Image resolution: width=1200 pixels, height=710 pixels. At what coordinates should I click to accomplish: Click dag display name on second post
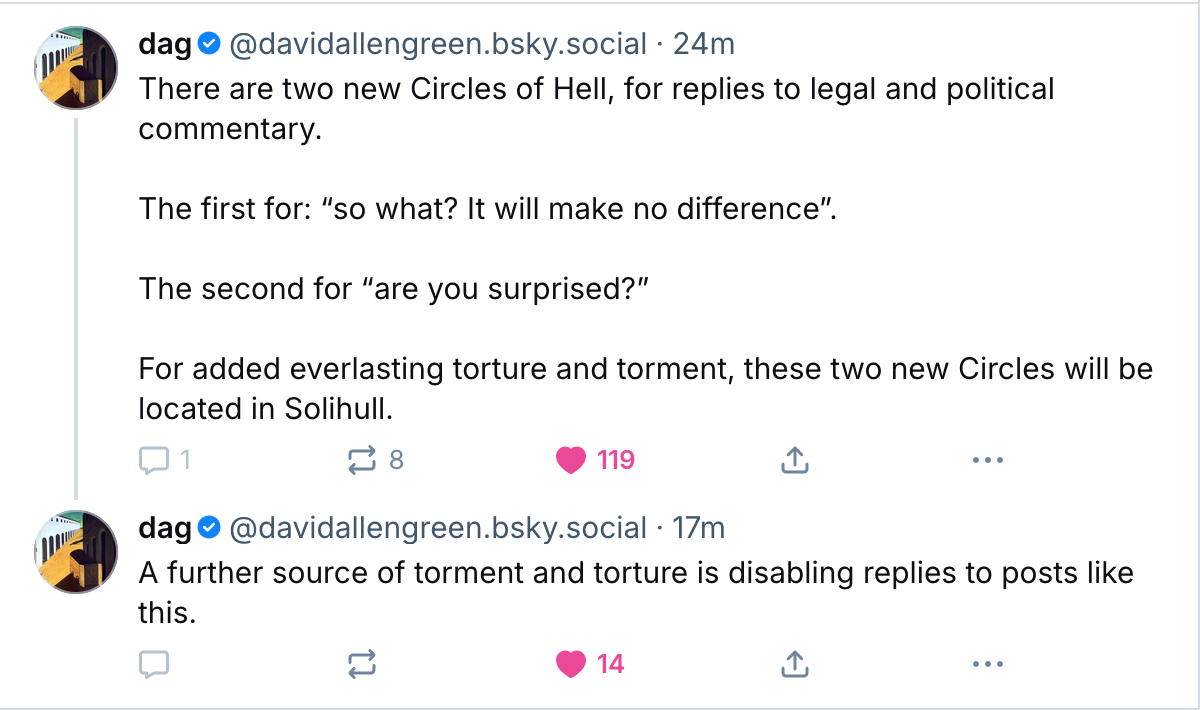coord(164,528)
